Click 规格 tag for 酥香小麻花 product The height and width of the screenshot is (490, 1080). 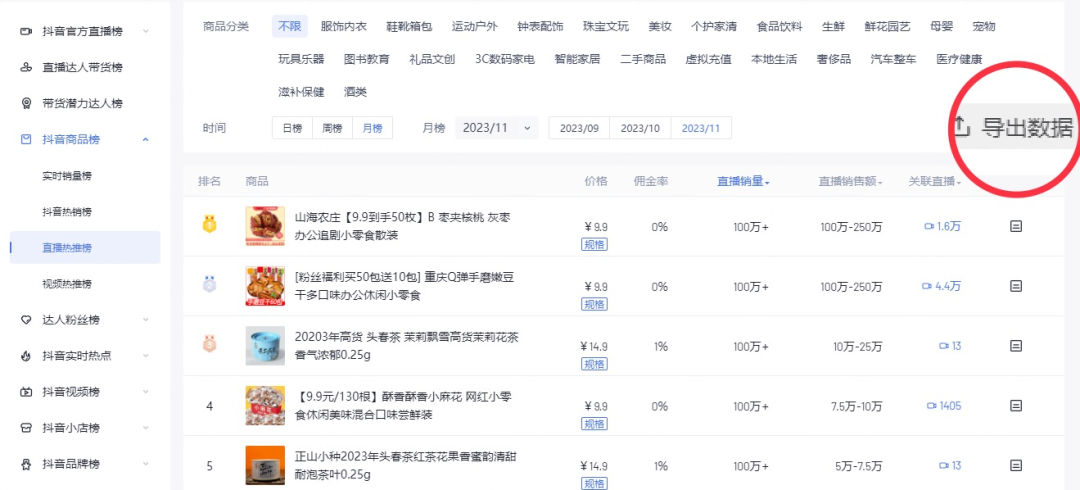coord(595,423)
